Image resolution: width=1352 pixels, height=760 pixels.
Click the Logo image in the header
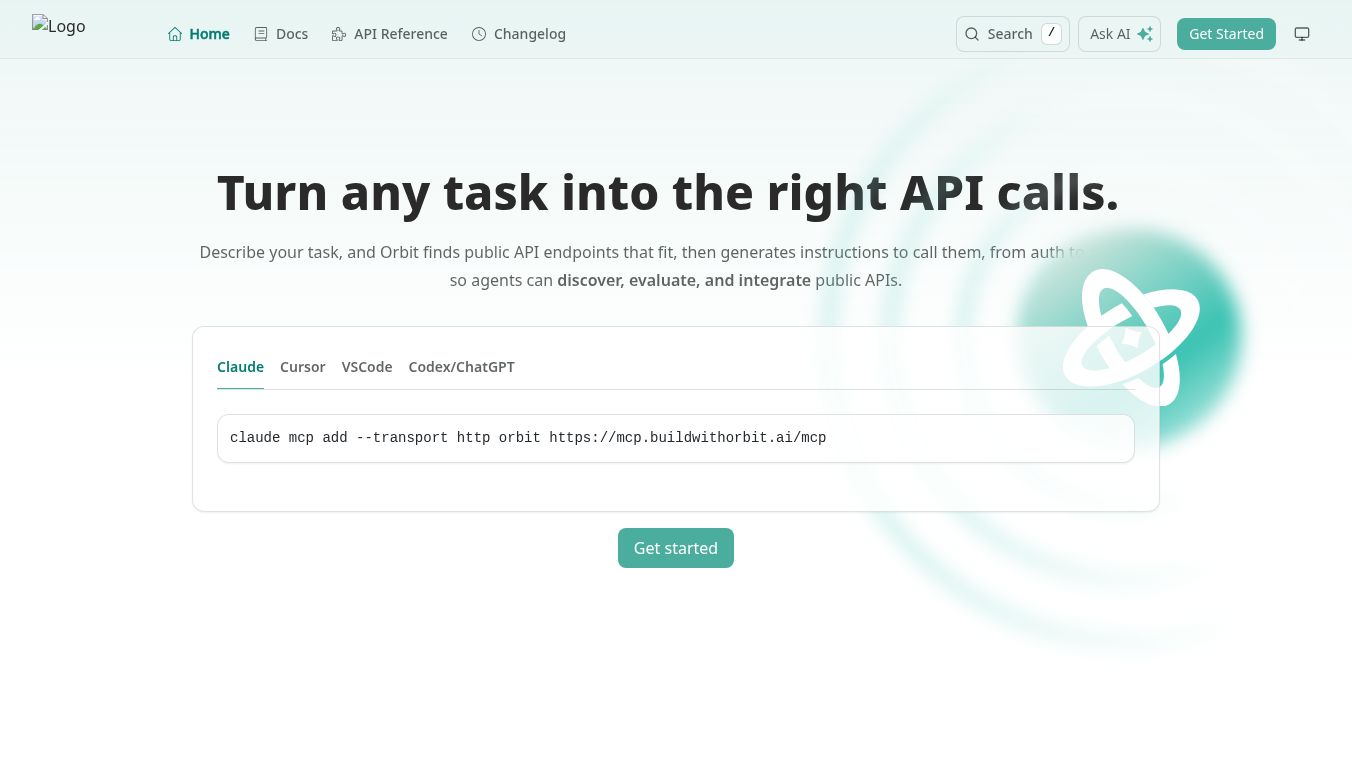pyautogui.click(x=59, y=26)
